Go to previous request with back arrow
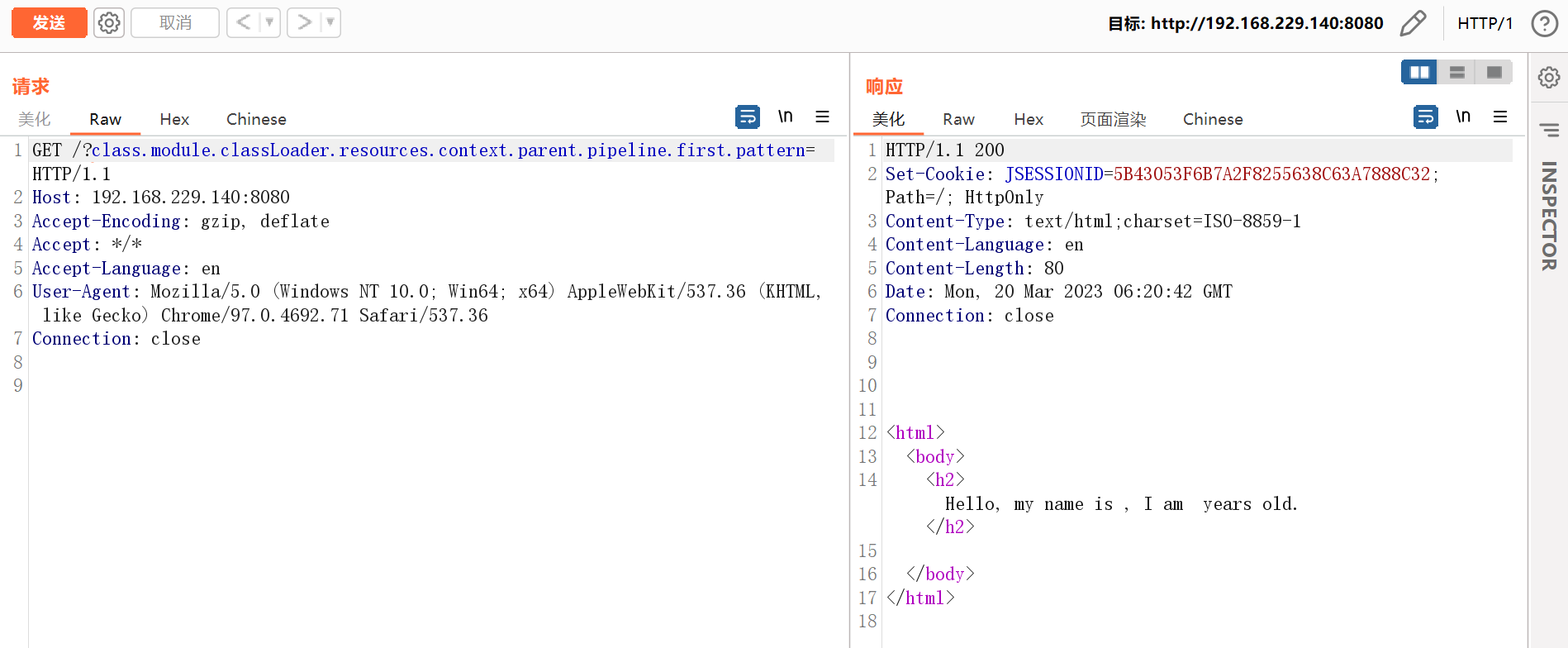Screen dimensions: 1568x648 243,23
